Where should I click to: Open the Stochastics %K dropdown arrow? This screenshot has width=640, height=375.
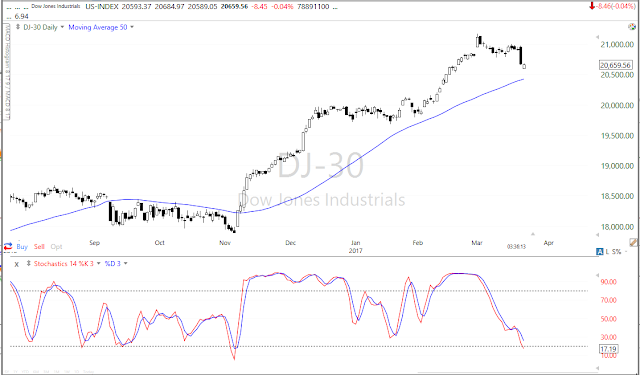[x=98, y=264]
